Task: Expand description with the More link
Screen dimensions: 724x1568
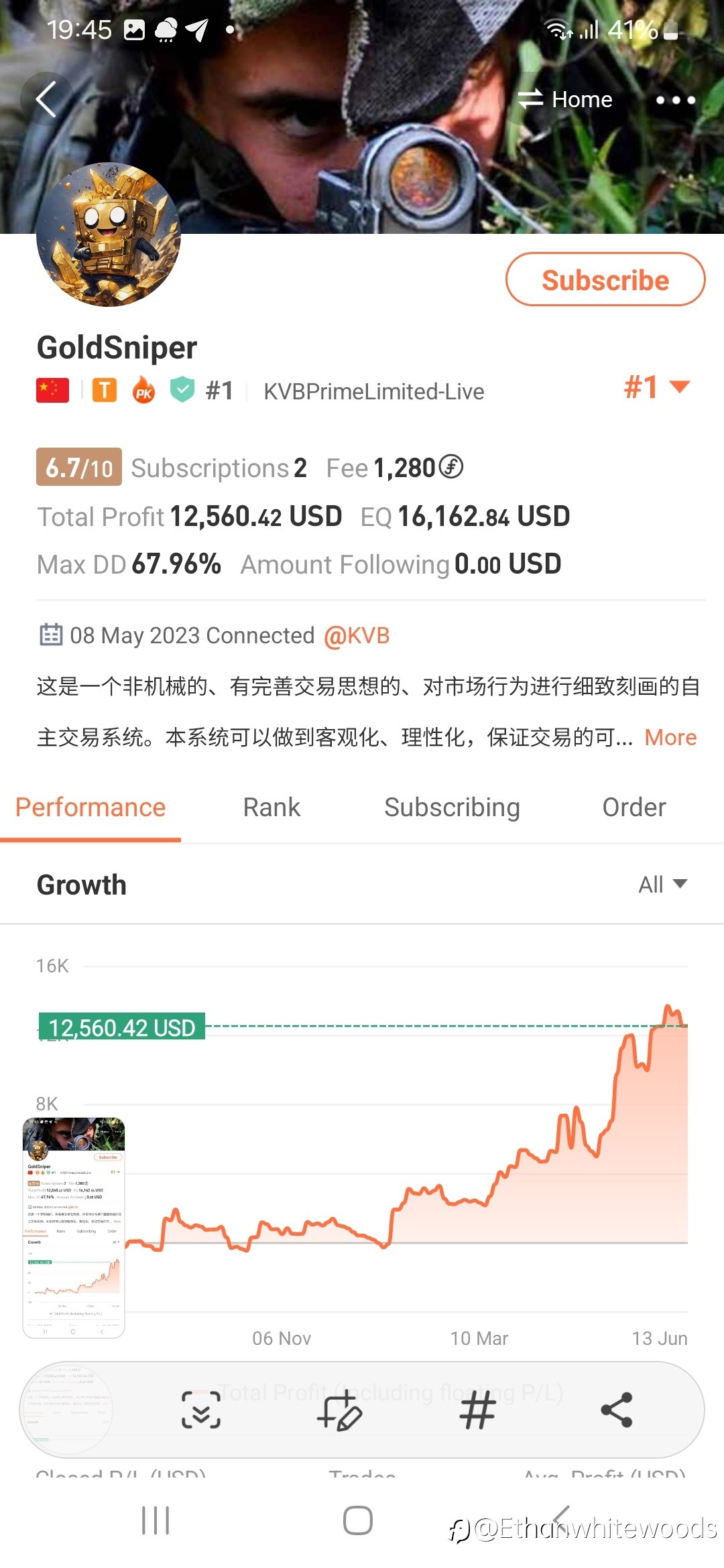Action: pos(670,737)
